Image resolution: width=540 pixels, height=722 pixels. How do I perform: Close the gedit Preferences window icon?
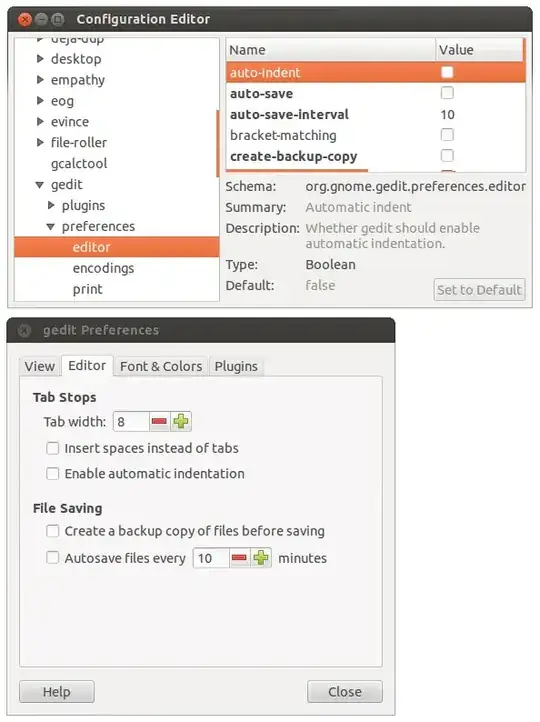(24, 330)
